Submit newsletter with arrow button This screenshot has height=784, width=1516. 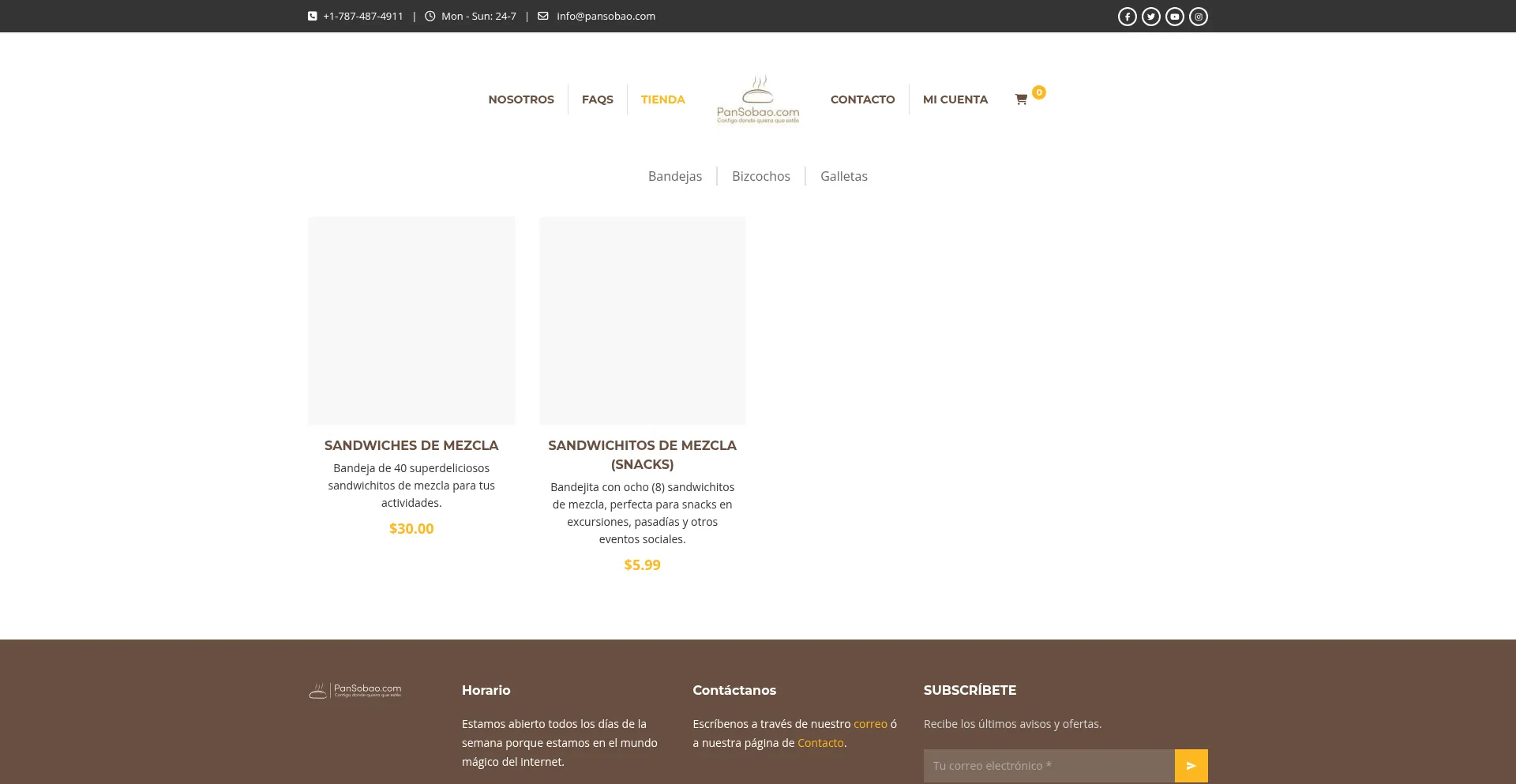tap(1191, 766)
